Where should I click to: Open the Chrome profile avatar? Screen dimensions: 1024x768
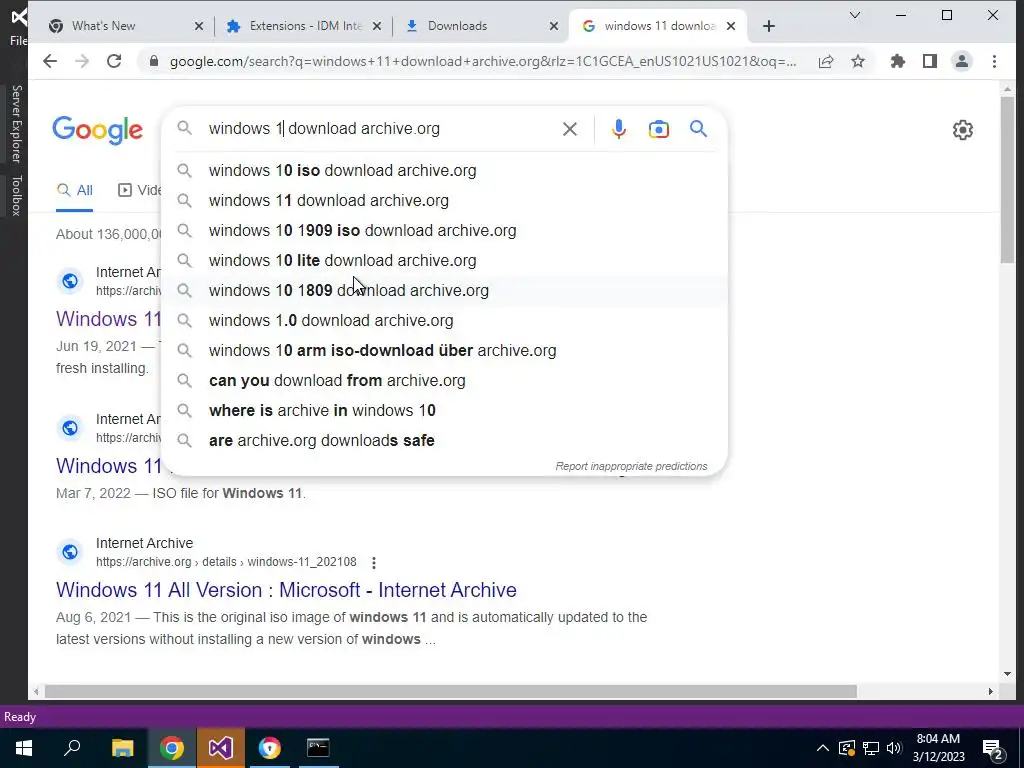(962, 61)
